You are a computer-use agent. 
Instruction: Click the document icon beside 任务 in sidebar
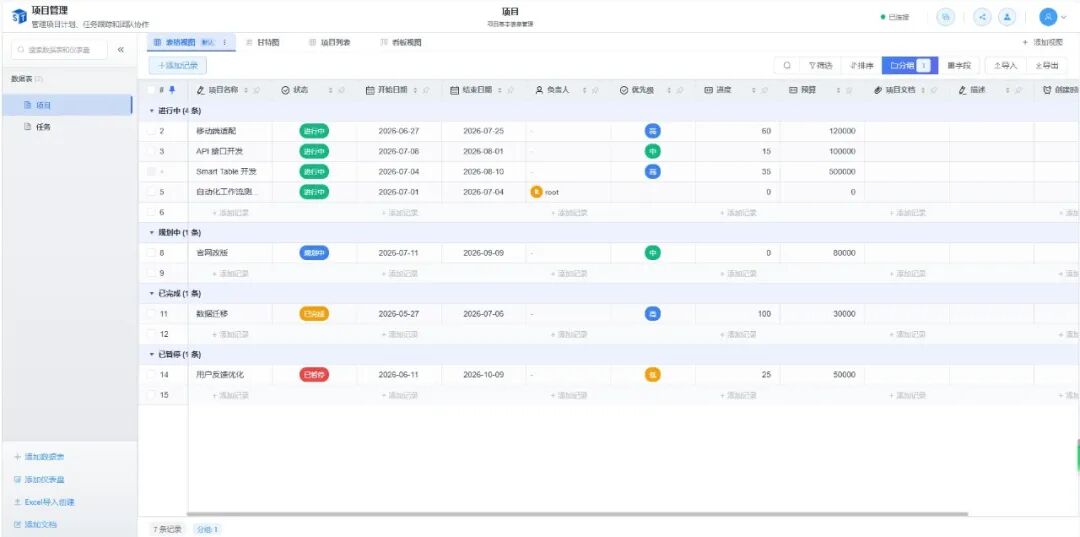point(28,127)
